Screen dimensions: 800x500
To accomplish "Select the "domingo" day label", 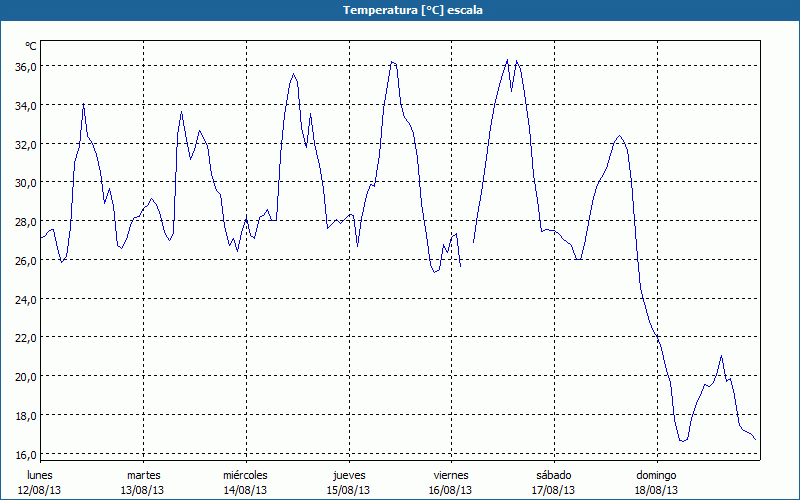I will 656,475.
